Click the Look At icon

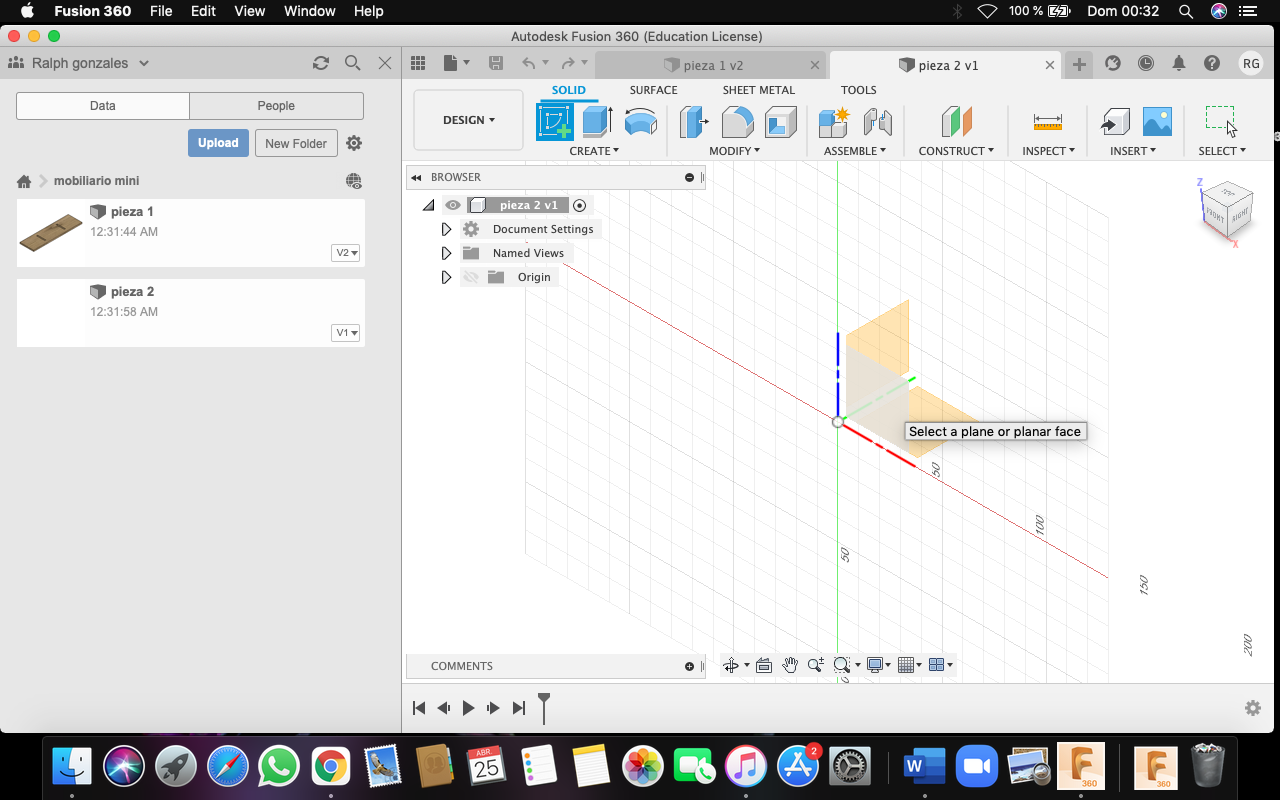(x=764, y=665)
